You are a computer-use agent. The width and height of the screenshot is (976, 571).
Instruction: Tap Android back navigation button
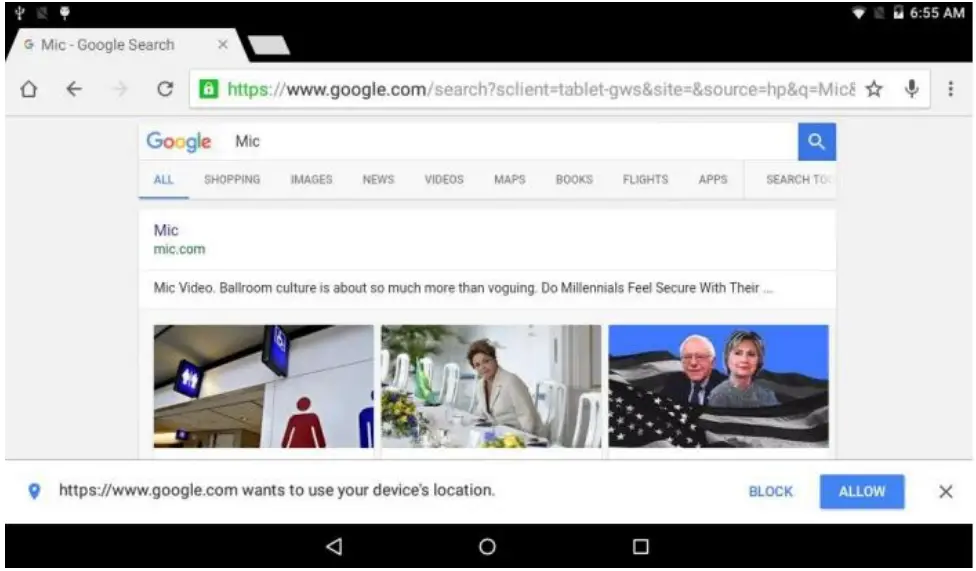pos(334,547)
